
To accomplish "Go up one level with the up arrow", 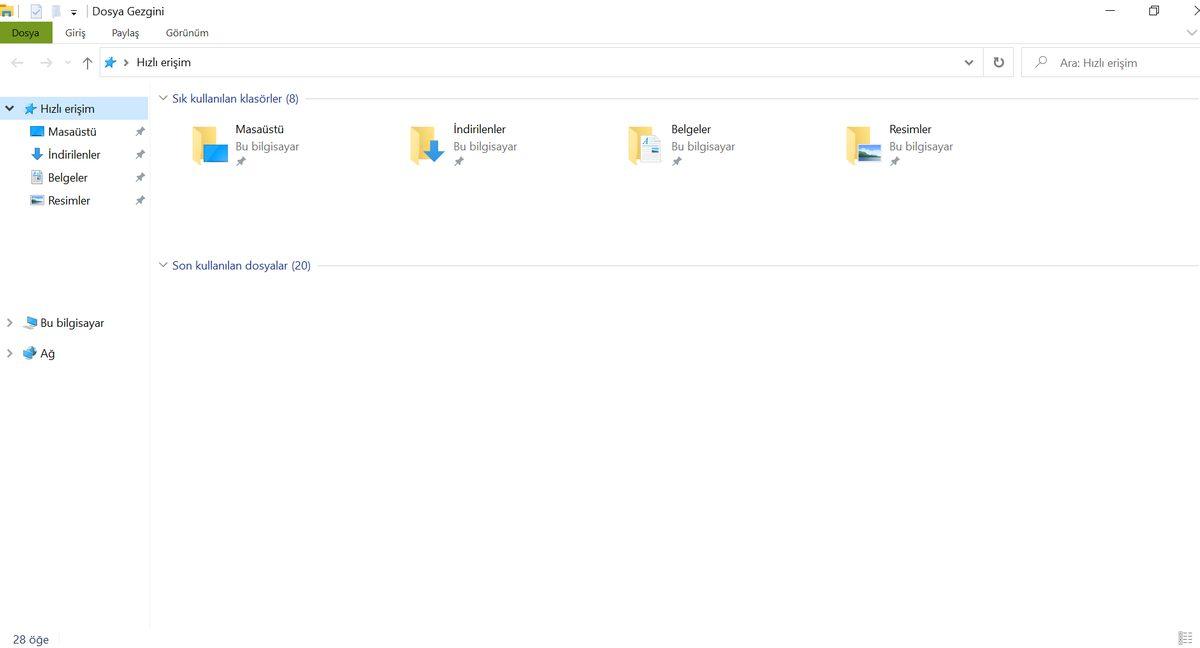I will click(x=87, y=63).
